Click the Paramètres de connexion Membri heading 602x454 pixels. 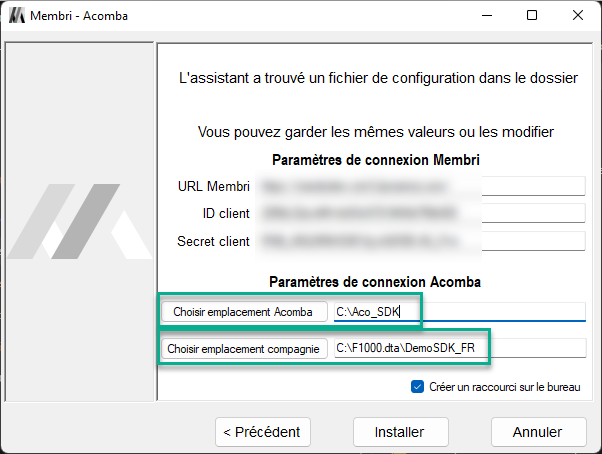(375, 159)
